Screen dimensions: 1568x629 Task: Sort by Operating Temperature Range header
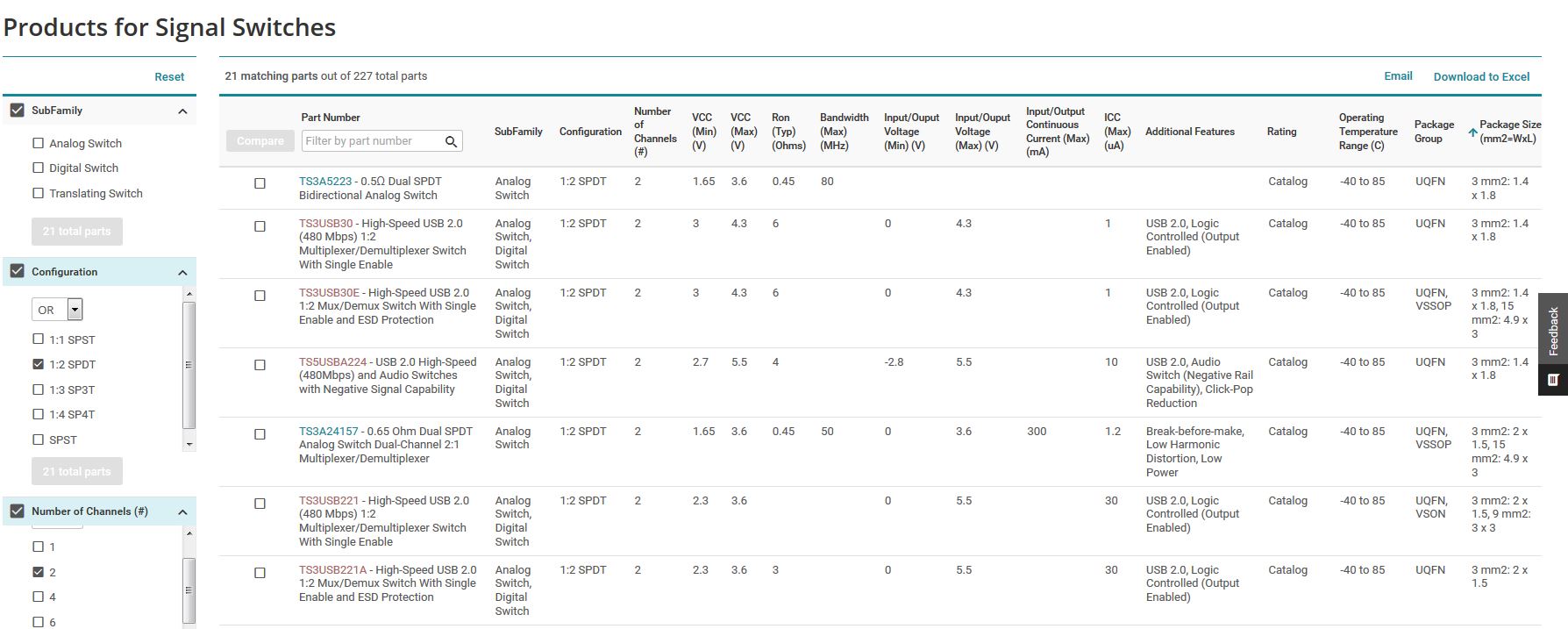(1367, 132)
